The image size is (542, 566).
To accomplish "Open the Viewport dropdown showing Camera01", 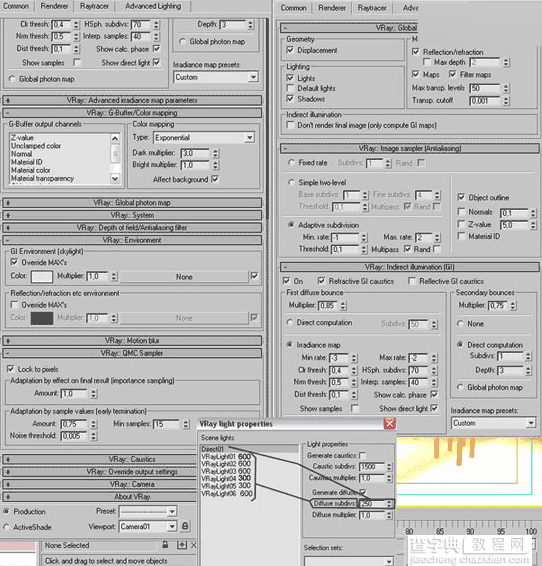I will (x=148, y=526).
